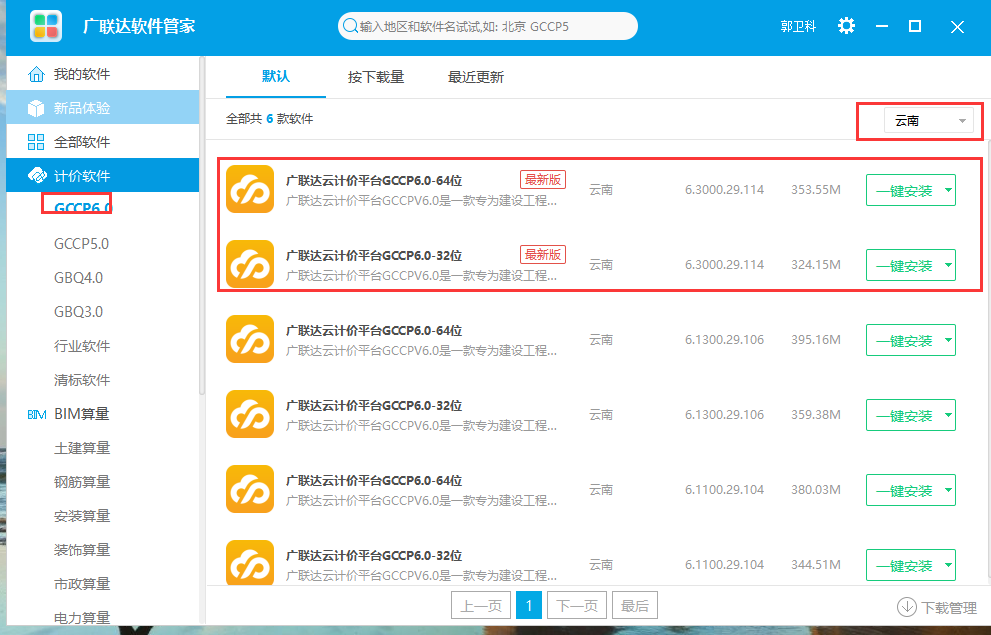Switch to the 最近更新 tab
The image size is (991, 635).
point(475,77)
